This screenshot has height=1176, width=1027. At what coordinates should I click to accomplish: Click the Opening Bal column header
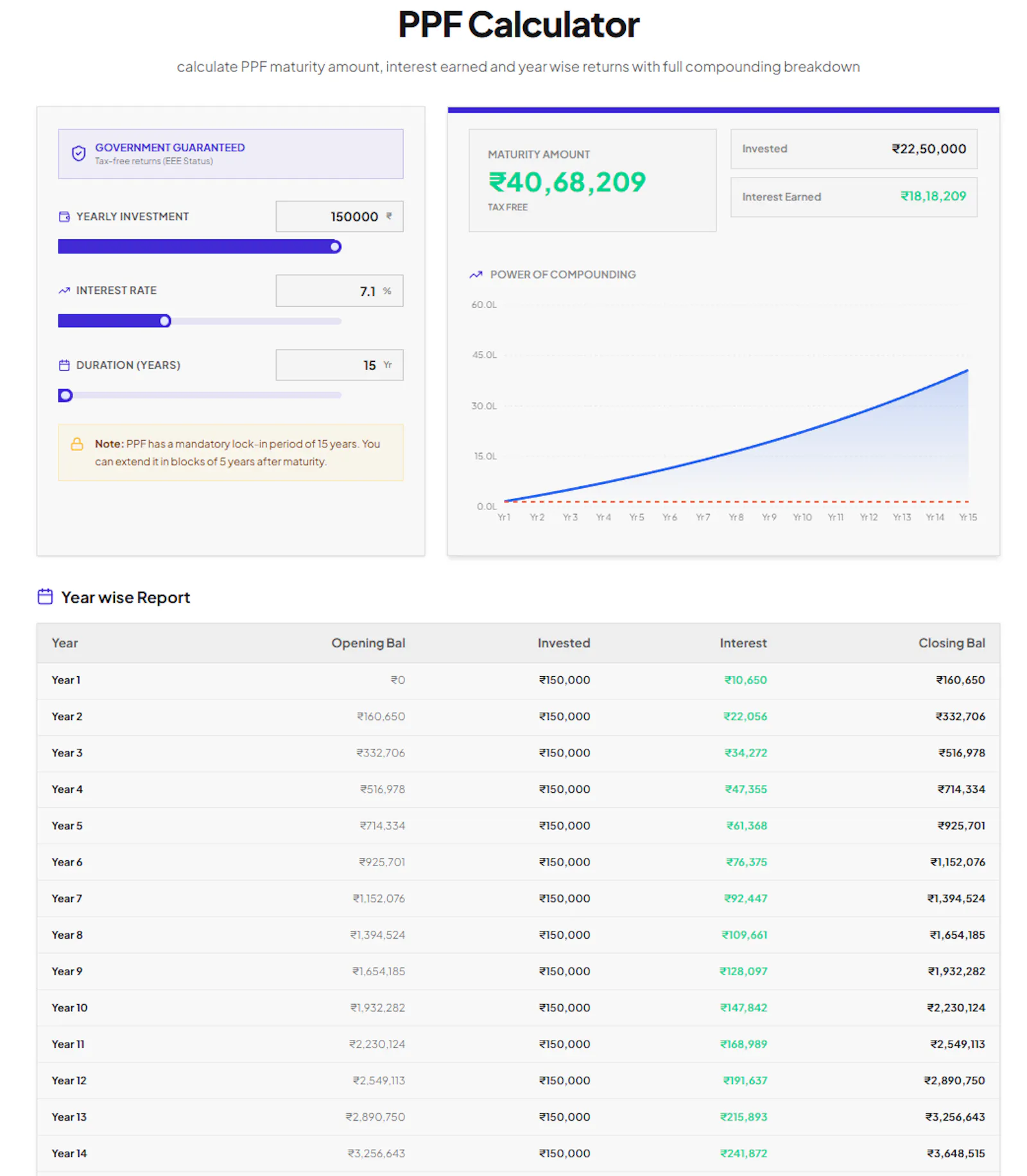pos(368,643)
